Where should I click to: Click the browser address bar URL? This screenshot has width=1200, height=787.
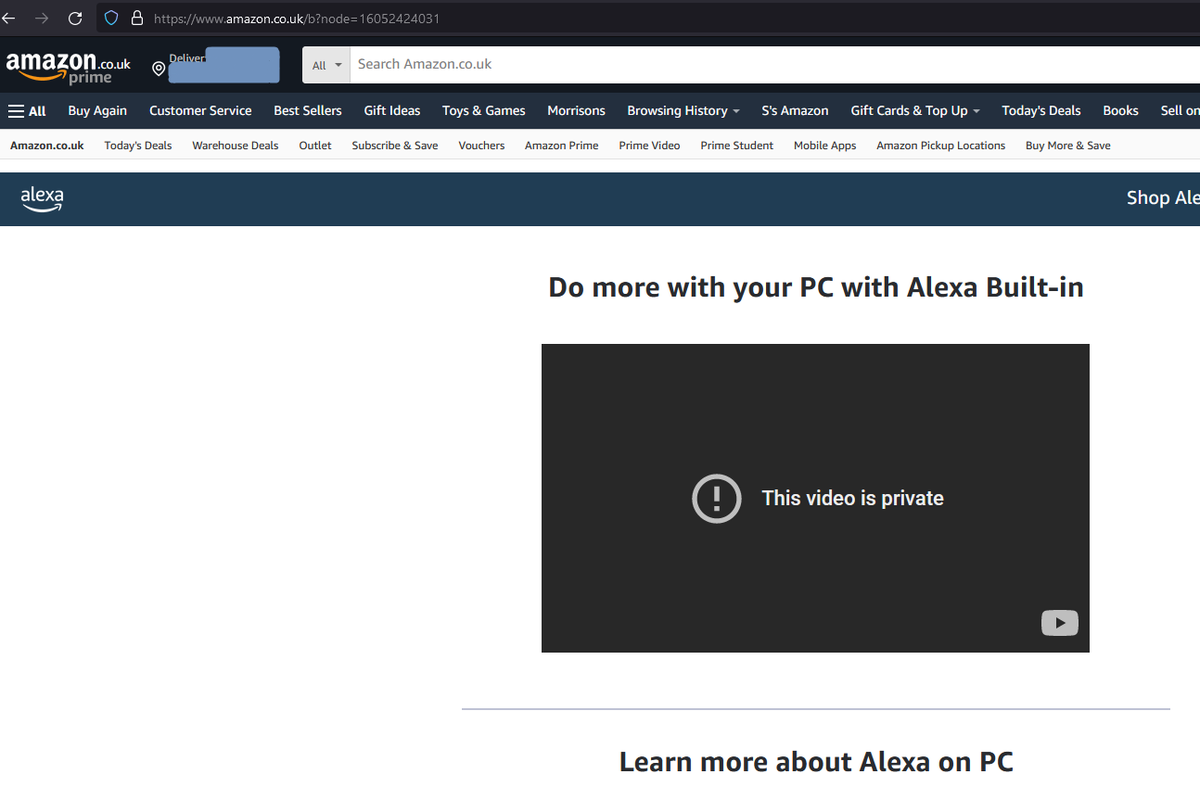pyautogui.click(x=296, y=18)
